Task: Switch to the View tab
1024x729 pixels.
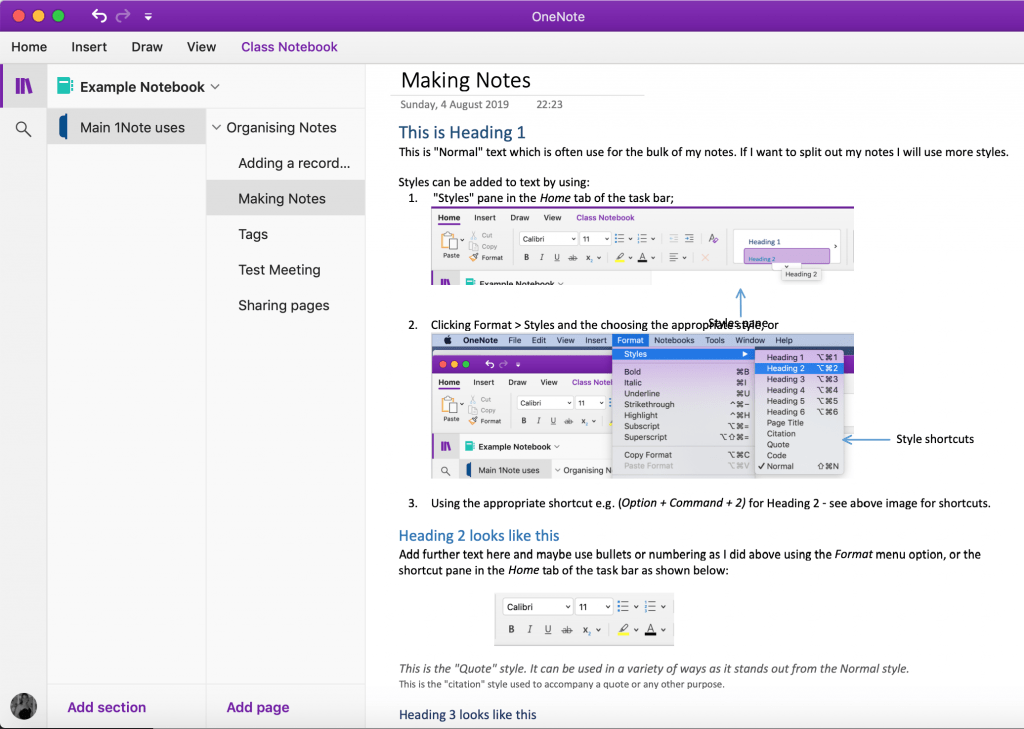Action: (x=201, y=46)
